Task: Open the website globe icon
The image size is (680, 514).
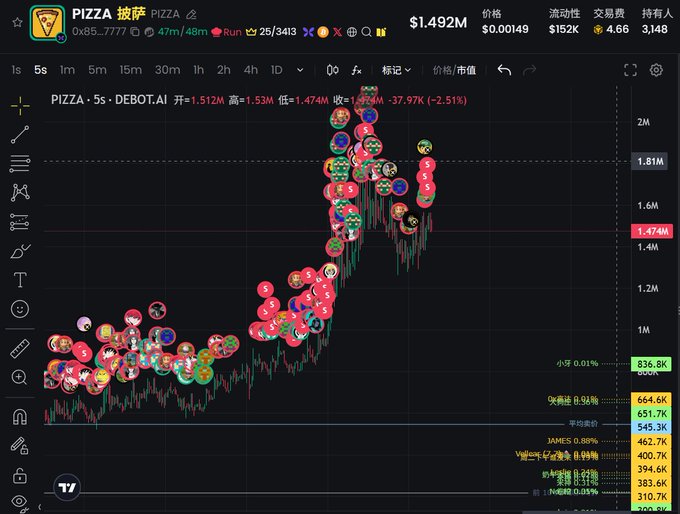Action: click(352, 32)
